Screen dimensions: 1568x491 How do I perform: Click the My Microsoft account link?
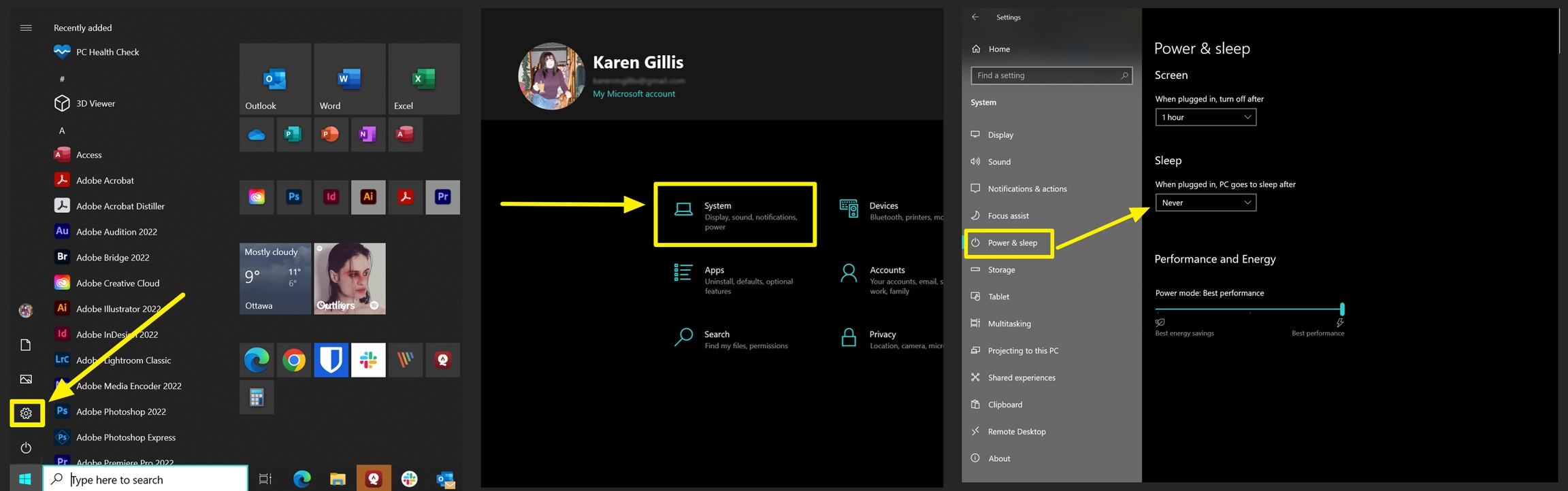point(634,94)
